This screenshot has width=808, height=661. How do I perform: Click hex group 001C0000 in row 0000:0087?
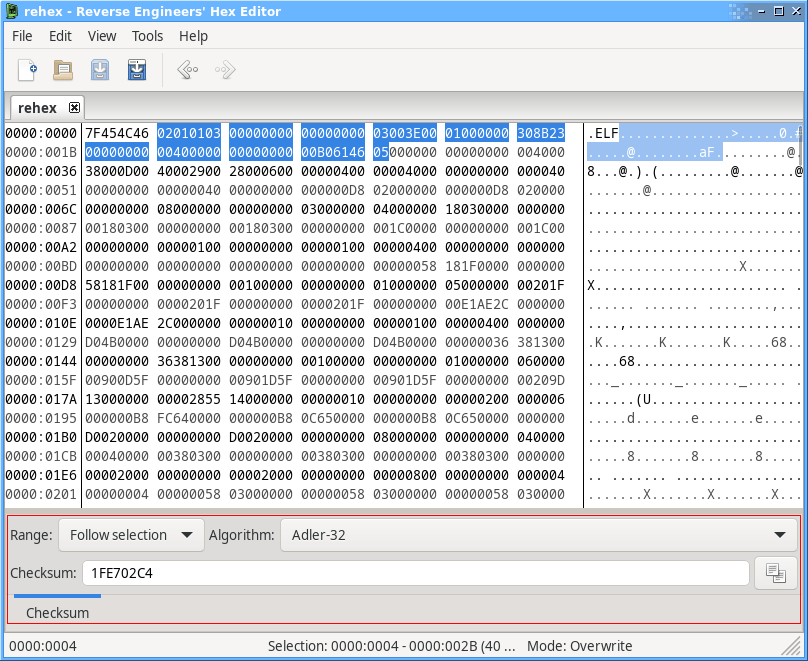click(405, 228)
